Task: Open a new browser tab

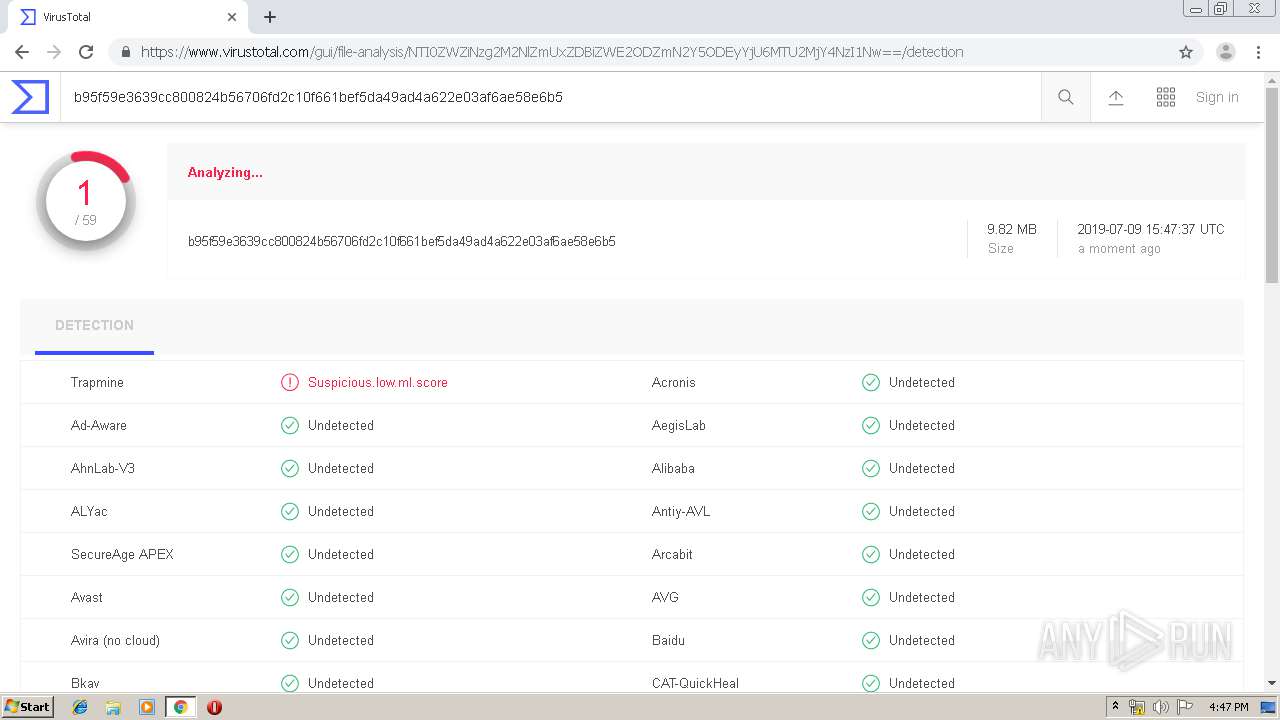Action: coord(270,17)
